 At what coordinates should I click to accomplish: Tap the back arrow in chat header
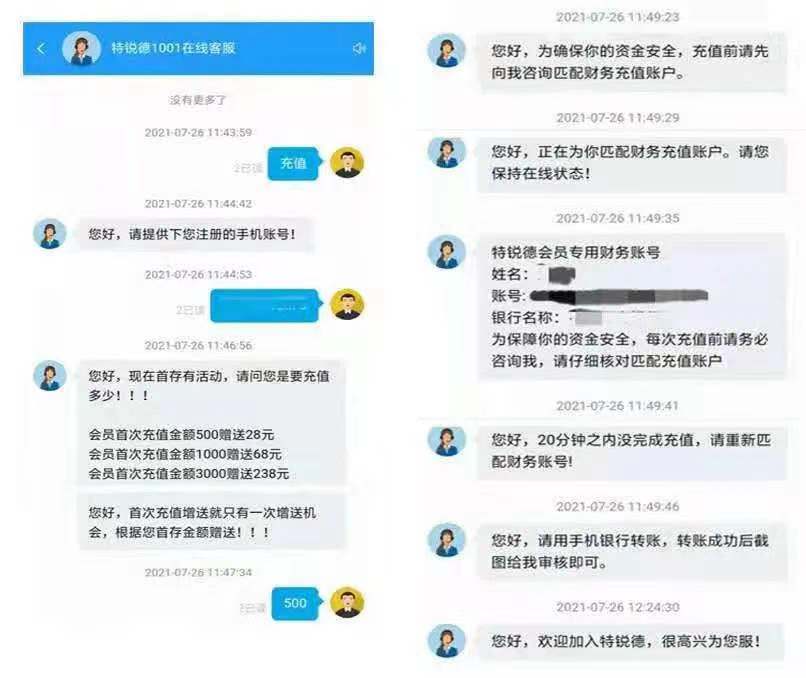pos(41,49)
